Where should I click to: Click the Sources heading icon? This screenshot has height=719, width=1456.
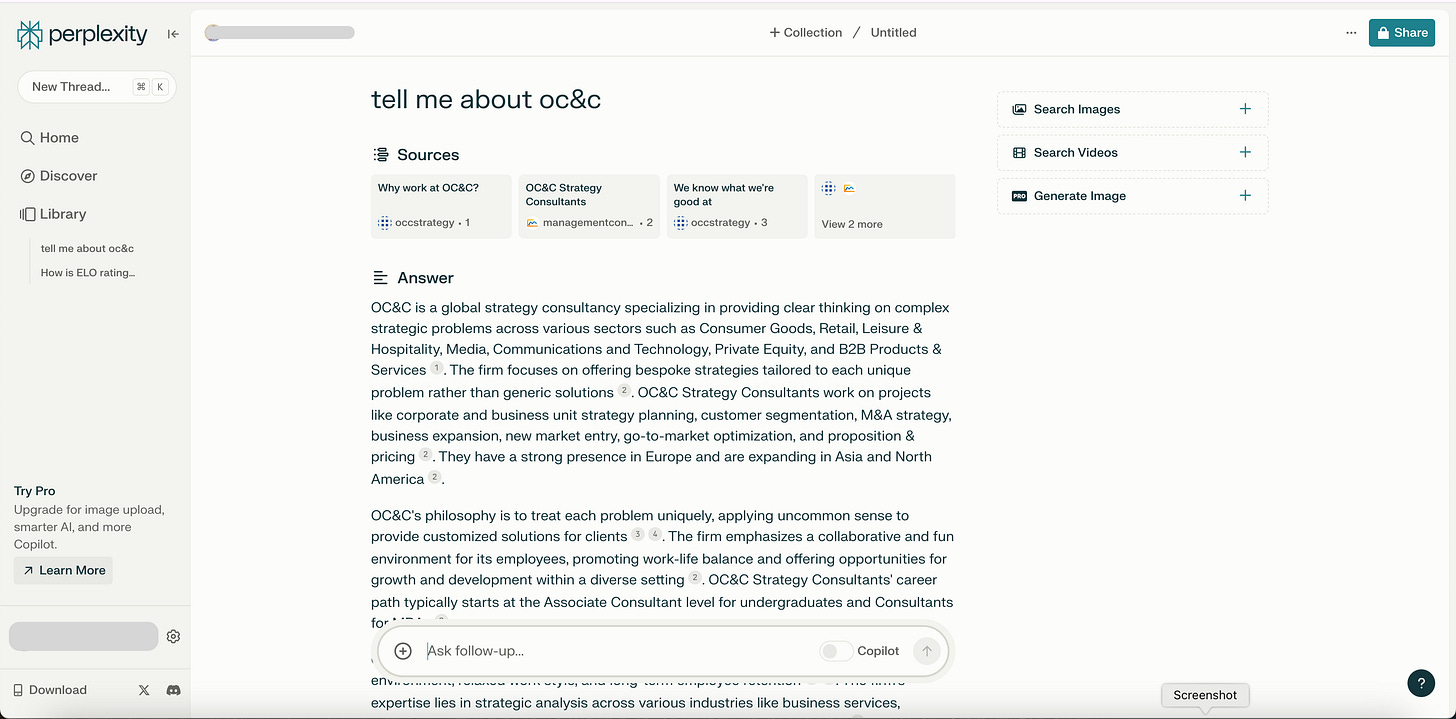(x=381, y=155)
